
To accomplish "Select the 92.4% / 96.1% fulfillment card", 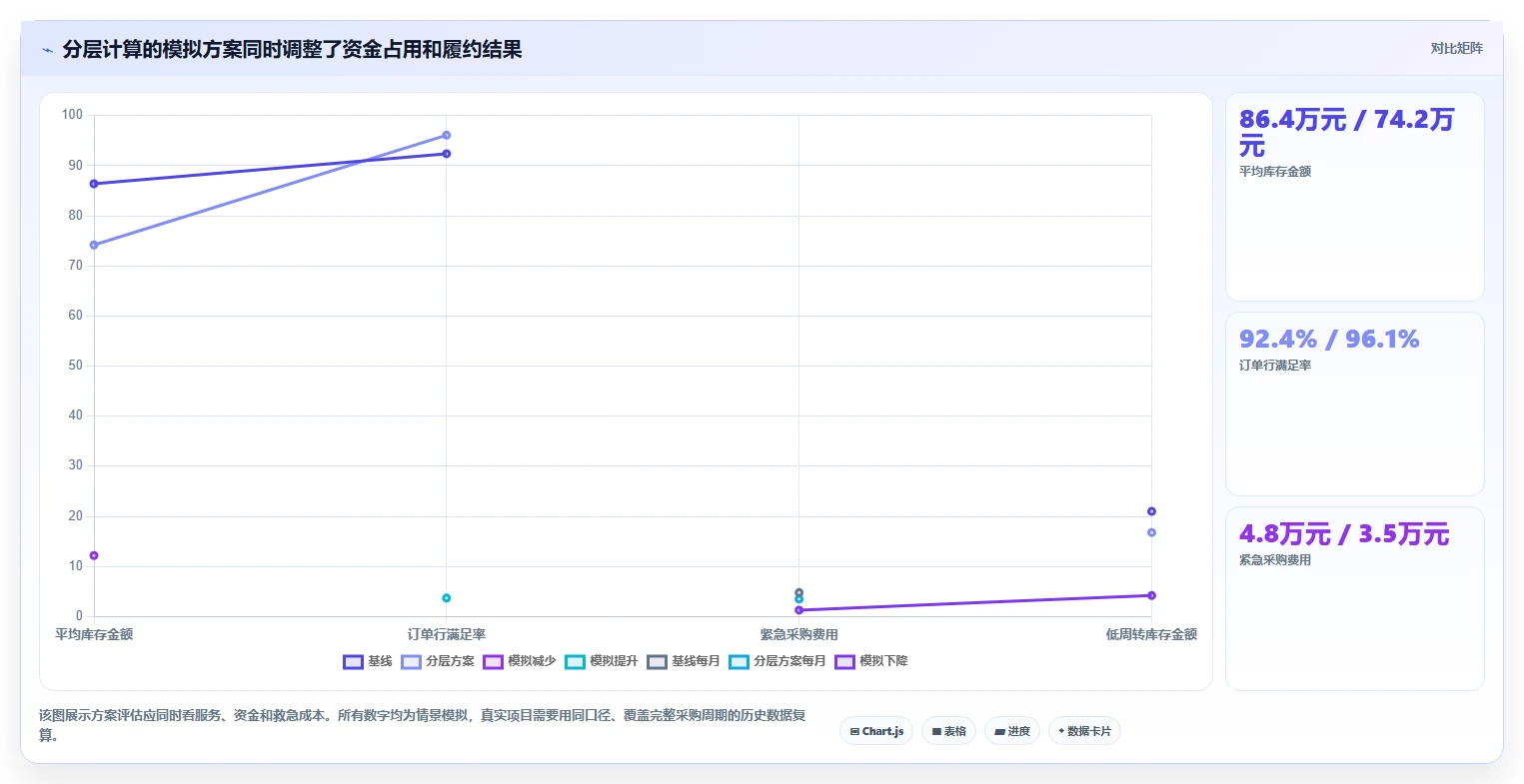I will (x=1354, y=403).
